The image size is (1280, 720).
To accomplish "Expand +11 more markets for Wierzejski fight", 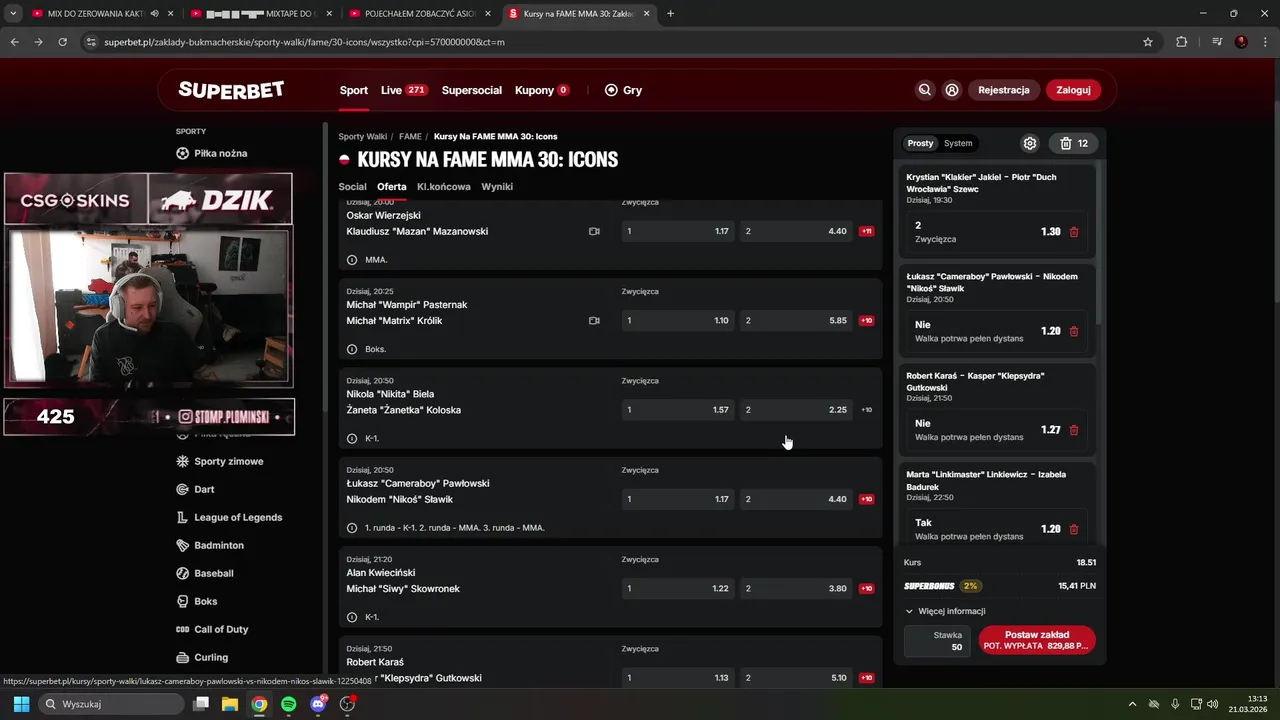I will 867,231.
